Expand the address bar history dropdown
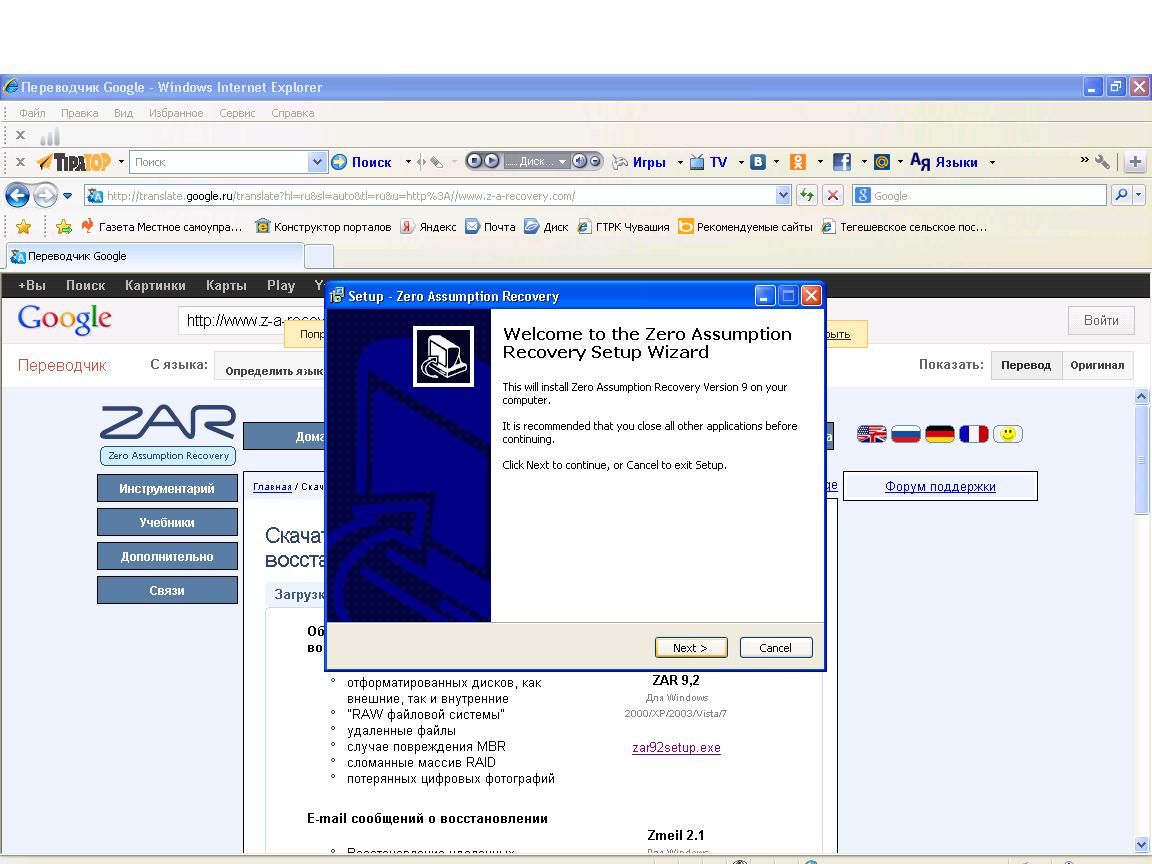 point(783,196)
